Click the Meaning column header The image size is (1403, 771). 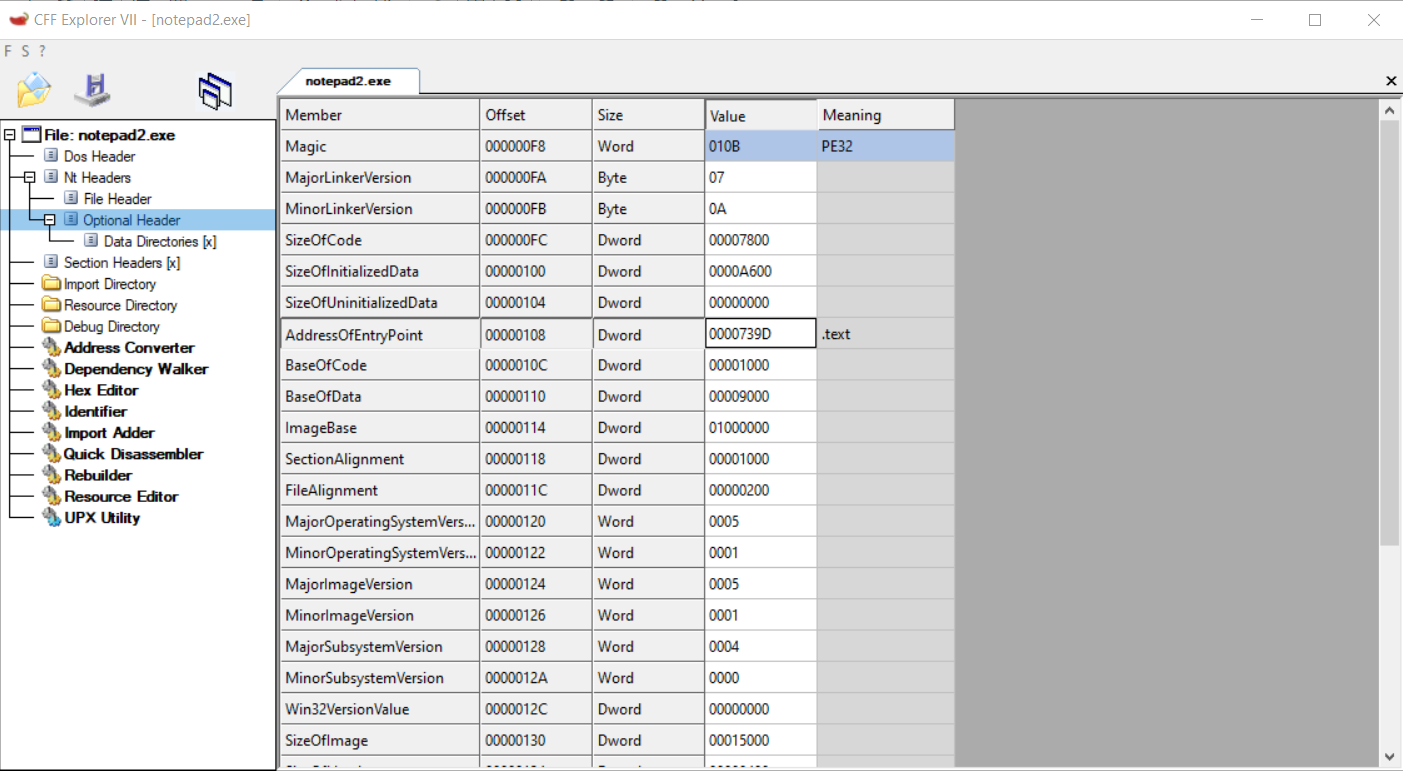(x=886, y=115)
